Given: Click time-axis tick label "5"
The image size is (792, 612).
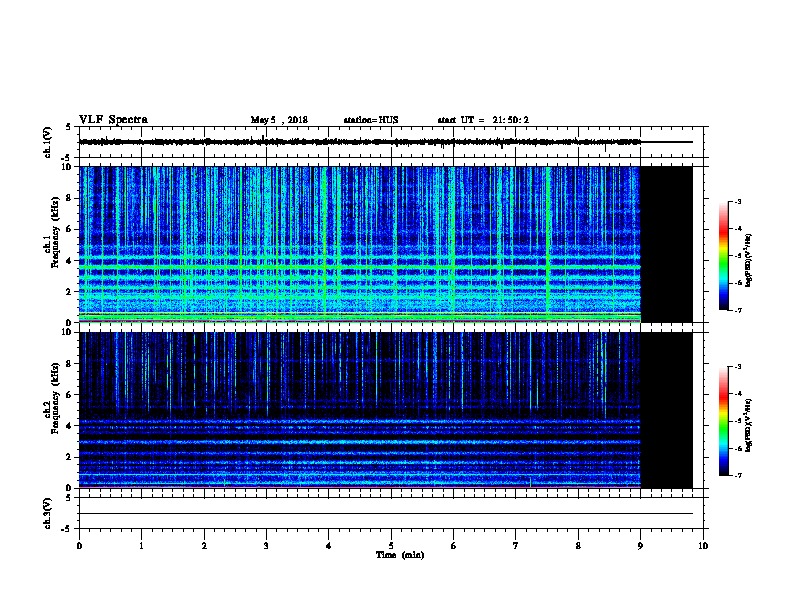Looking at the screenshot, I should point(391,545).
